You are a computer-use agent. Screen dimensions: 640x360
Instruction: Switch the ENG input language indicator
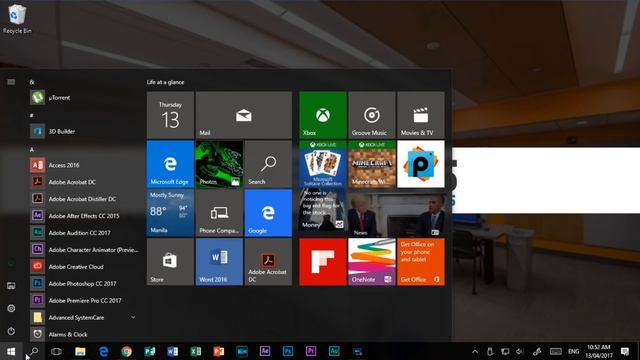tap(573, 351)
